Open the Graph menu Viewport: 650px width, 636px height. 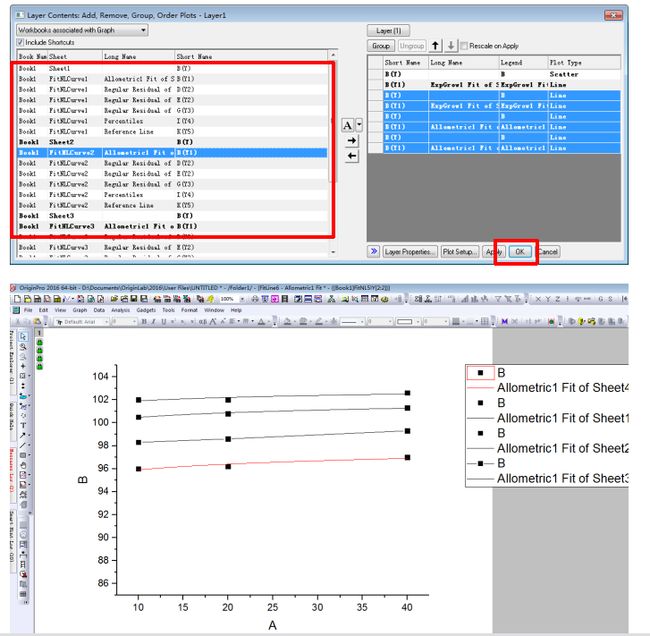tap(80, 310)
